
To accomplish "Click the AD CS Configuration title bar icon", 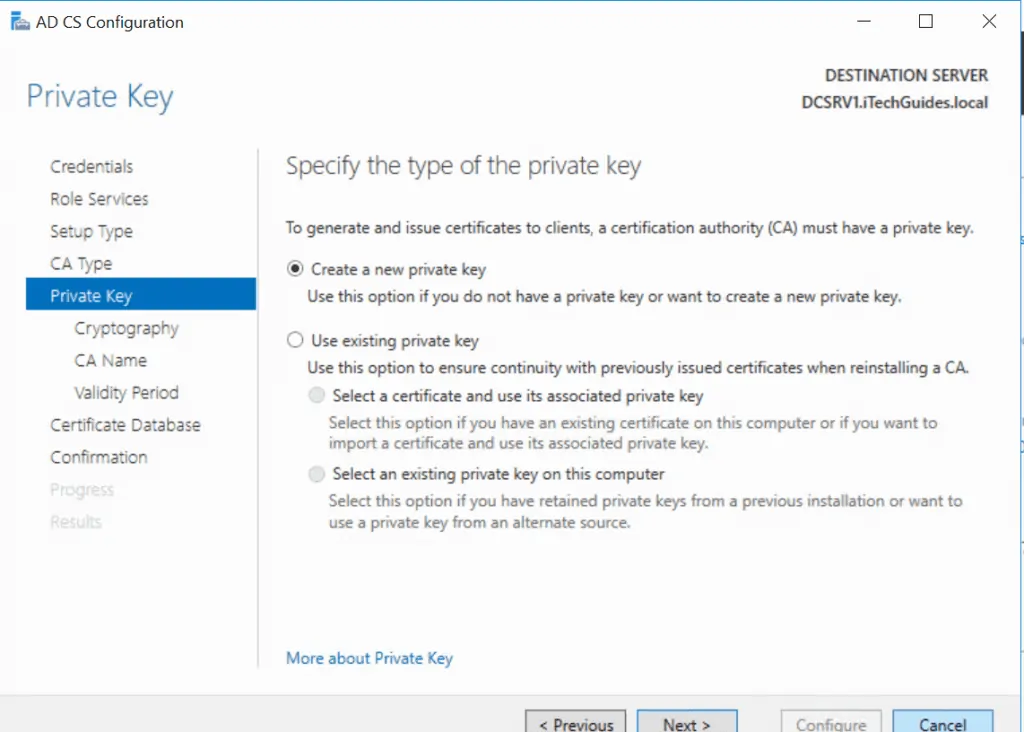I will click(x=20, y=22).
